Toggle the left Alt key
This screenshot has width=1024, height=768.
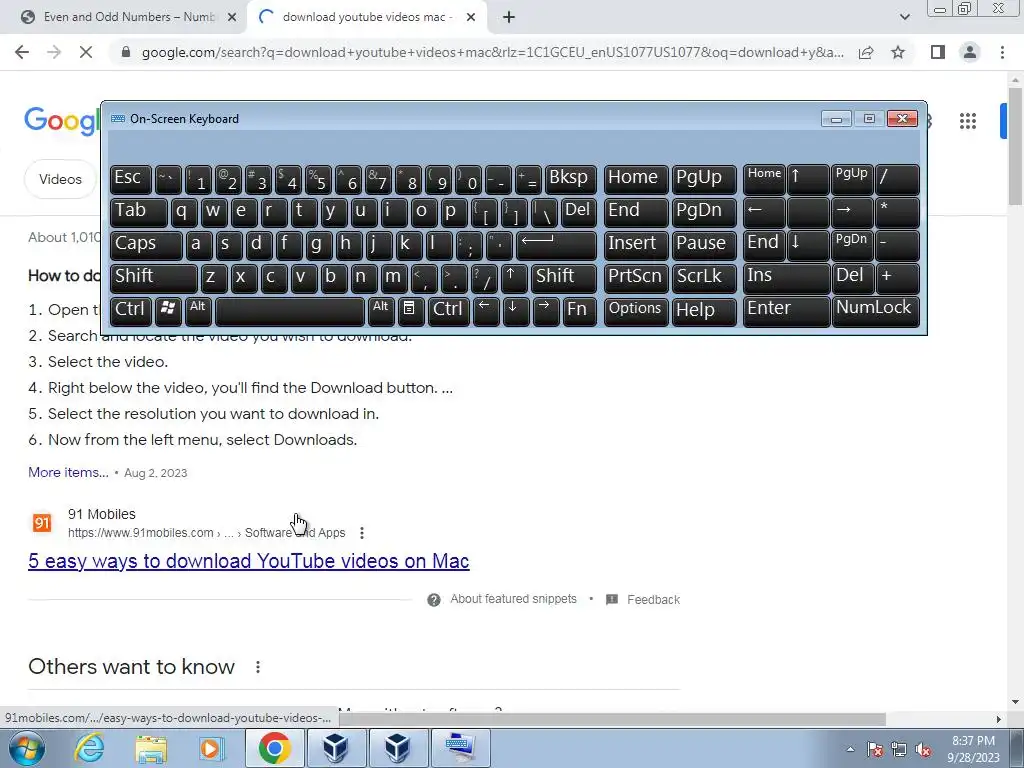point(199,310)
